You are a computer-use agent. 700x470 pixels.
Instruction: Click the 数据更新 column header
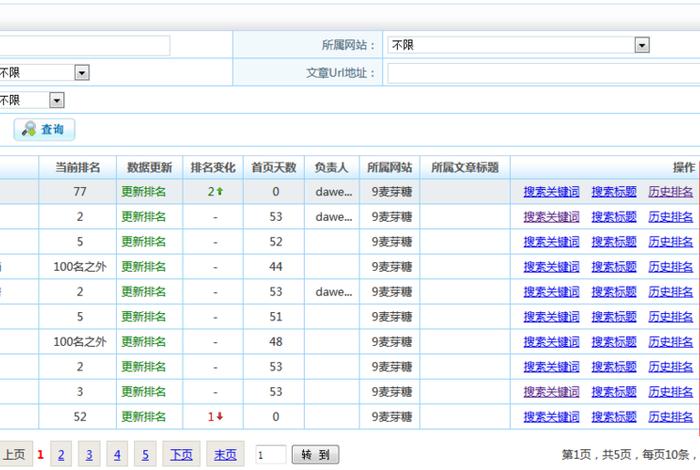pyautogui.click(x=150, y=167)
